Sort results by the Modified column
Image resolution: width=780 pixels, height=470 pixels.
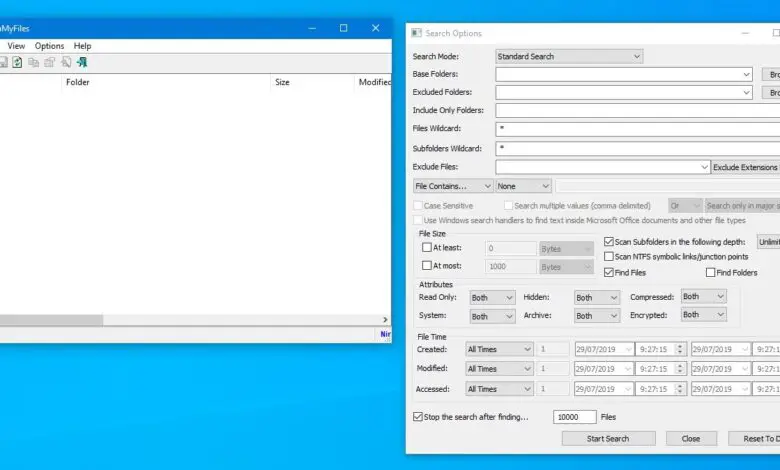(x=374, y=82)
